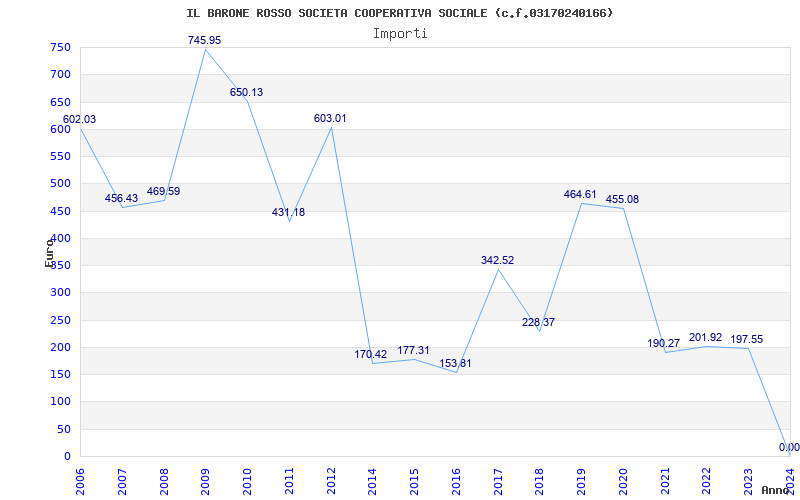Click the 650 tick on the Euro axis

point(60,103)
